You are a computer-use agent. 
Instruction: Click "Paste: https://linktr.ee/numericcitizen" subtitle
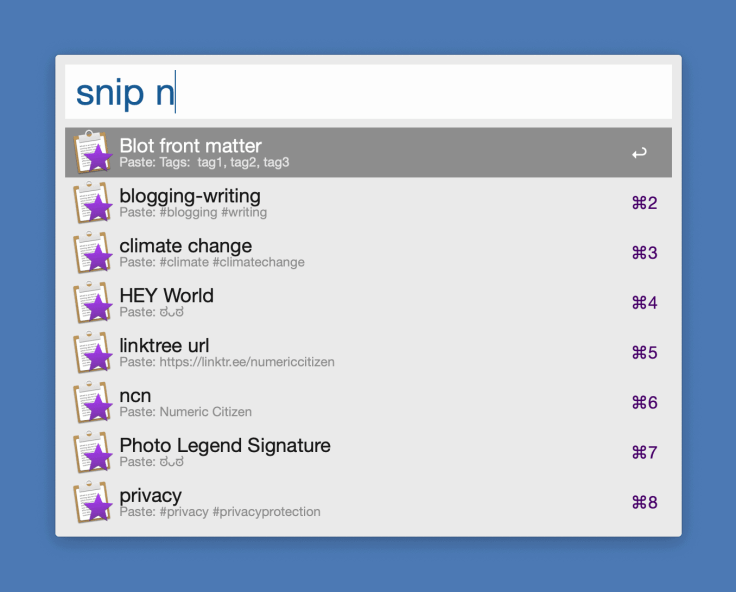(227, 362)
